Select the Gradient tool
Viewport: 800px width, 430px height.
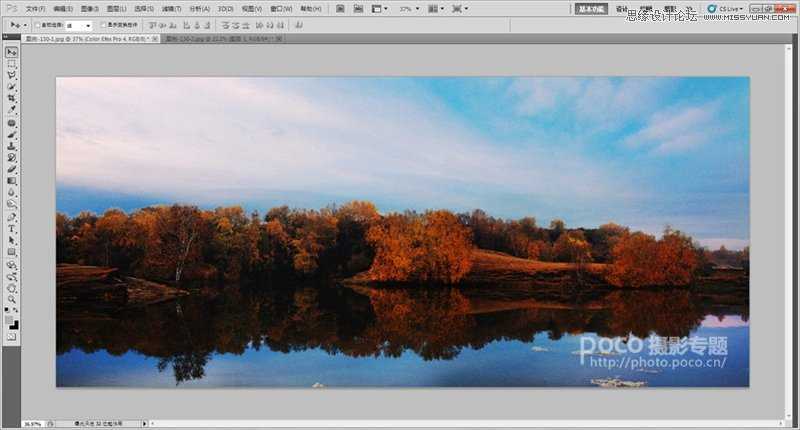[11, 181]
